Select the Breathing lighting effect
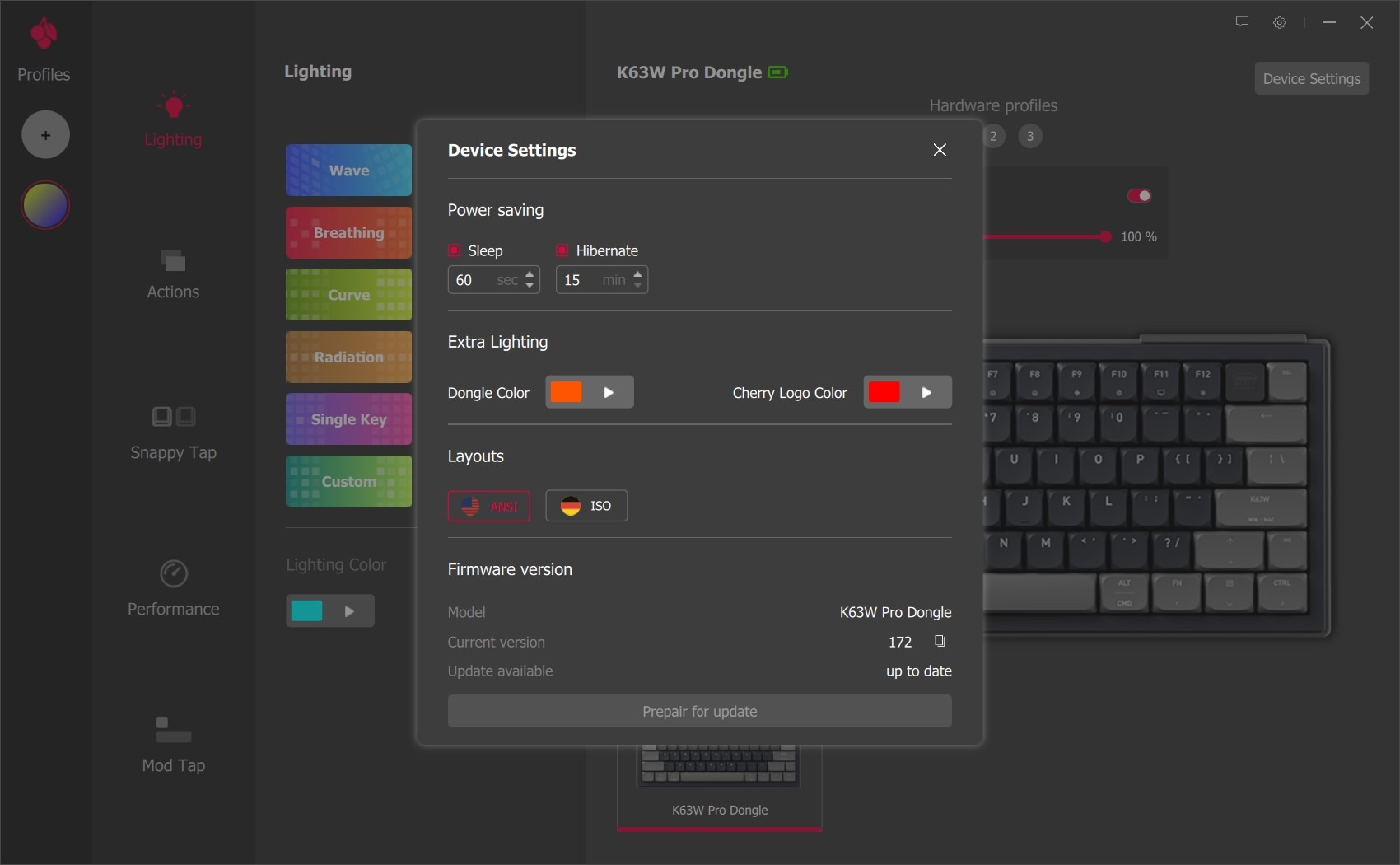 pyautogui.click(x=348, y=232)
